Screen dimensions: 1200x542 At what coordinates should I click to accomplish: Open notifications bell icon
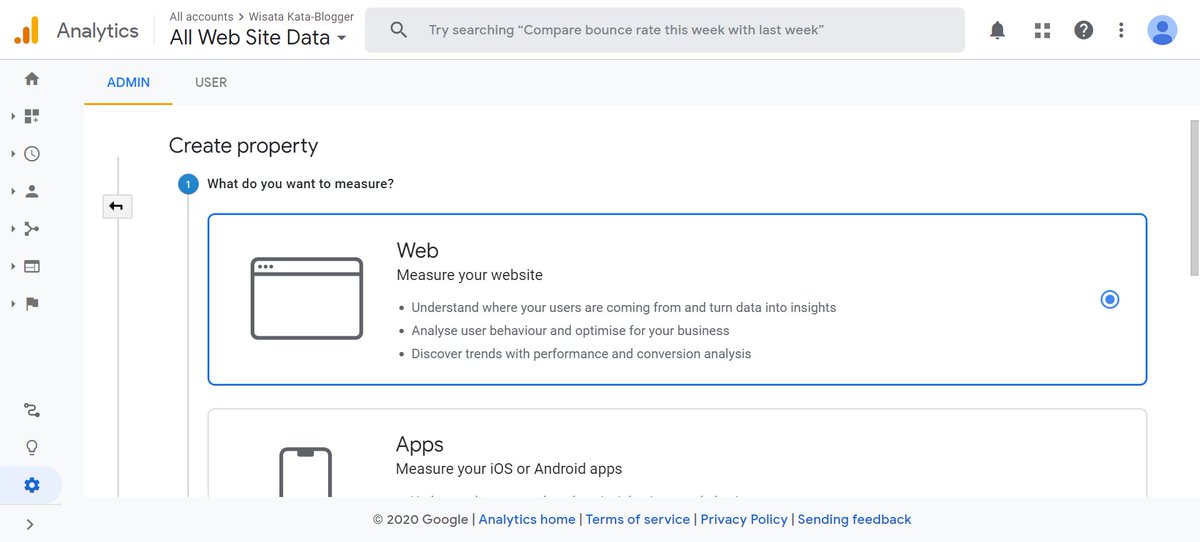click(997, 30)
